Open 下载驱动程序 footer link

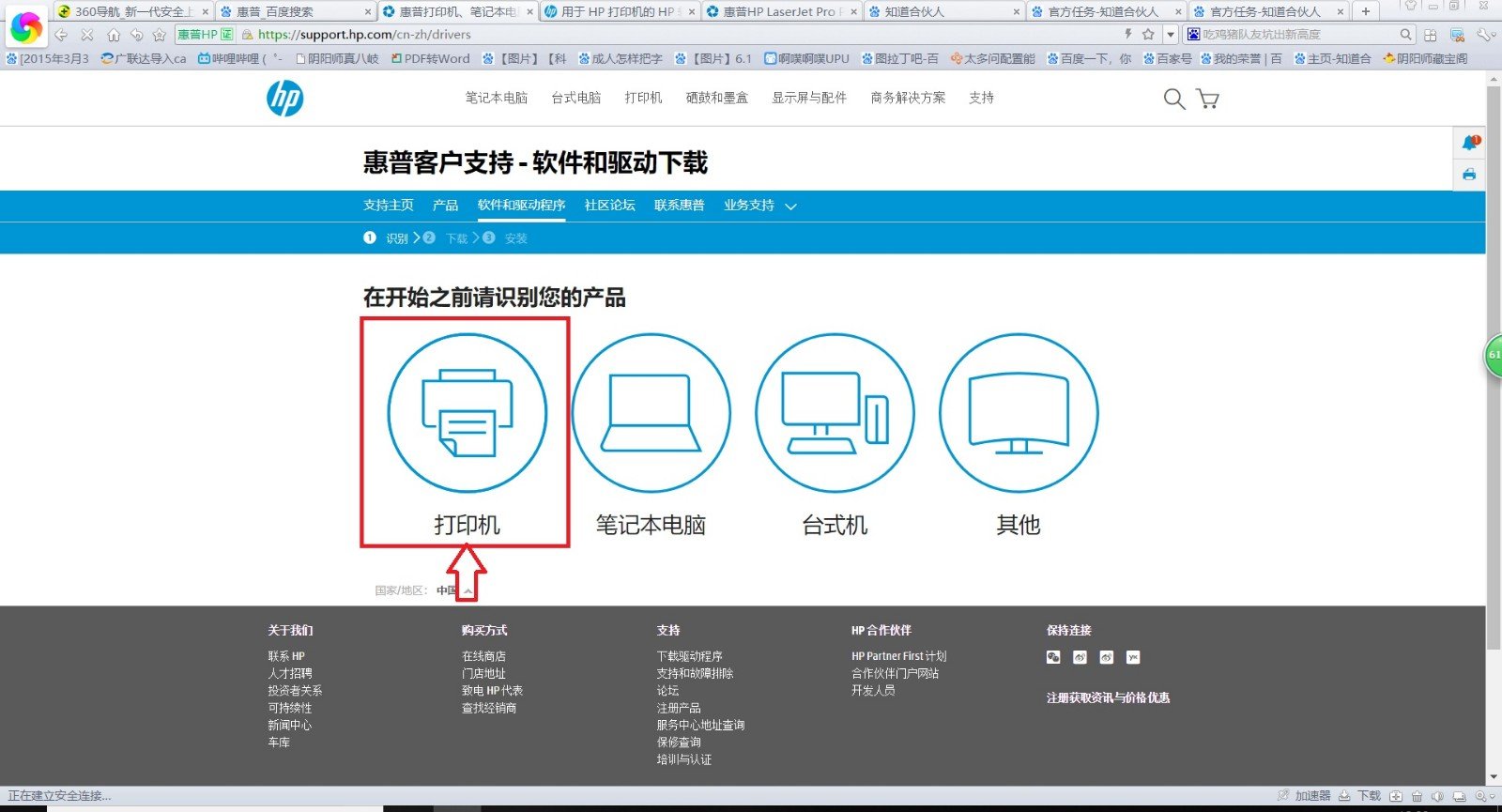[x=689, y=656]
